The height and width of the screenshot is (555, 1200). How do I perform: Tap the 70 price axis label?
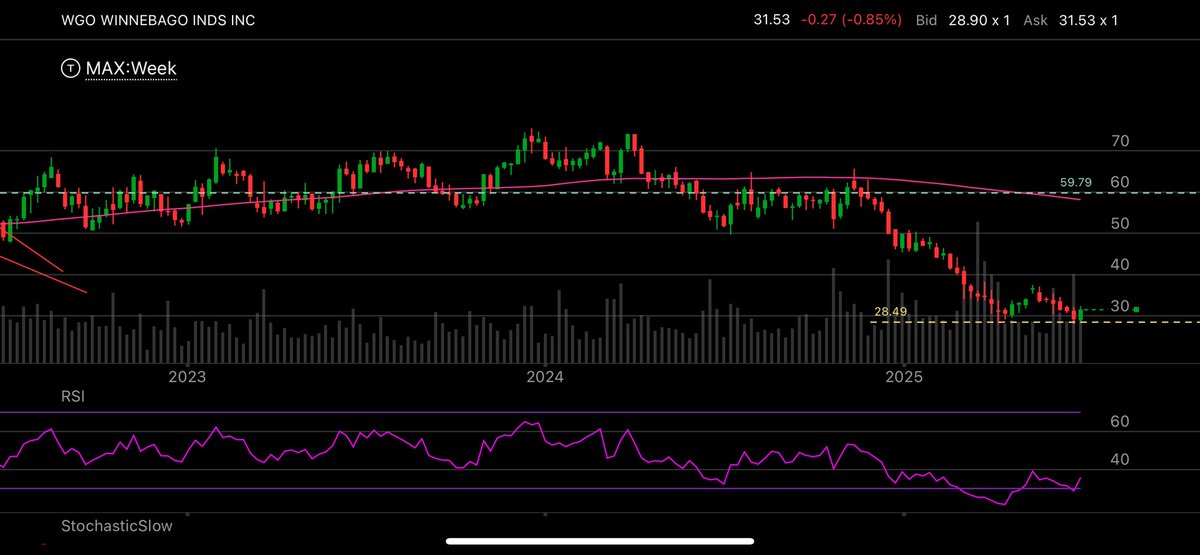(1120, 142)
